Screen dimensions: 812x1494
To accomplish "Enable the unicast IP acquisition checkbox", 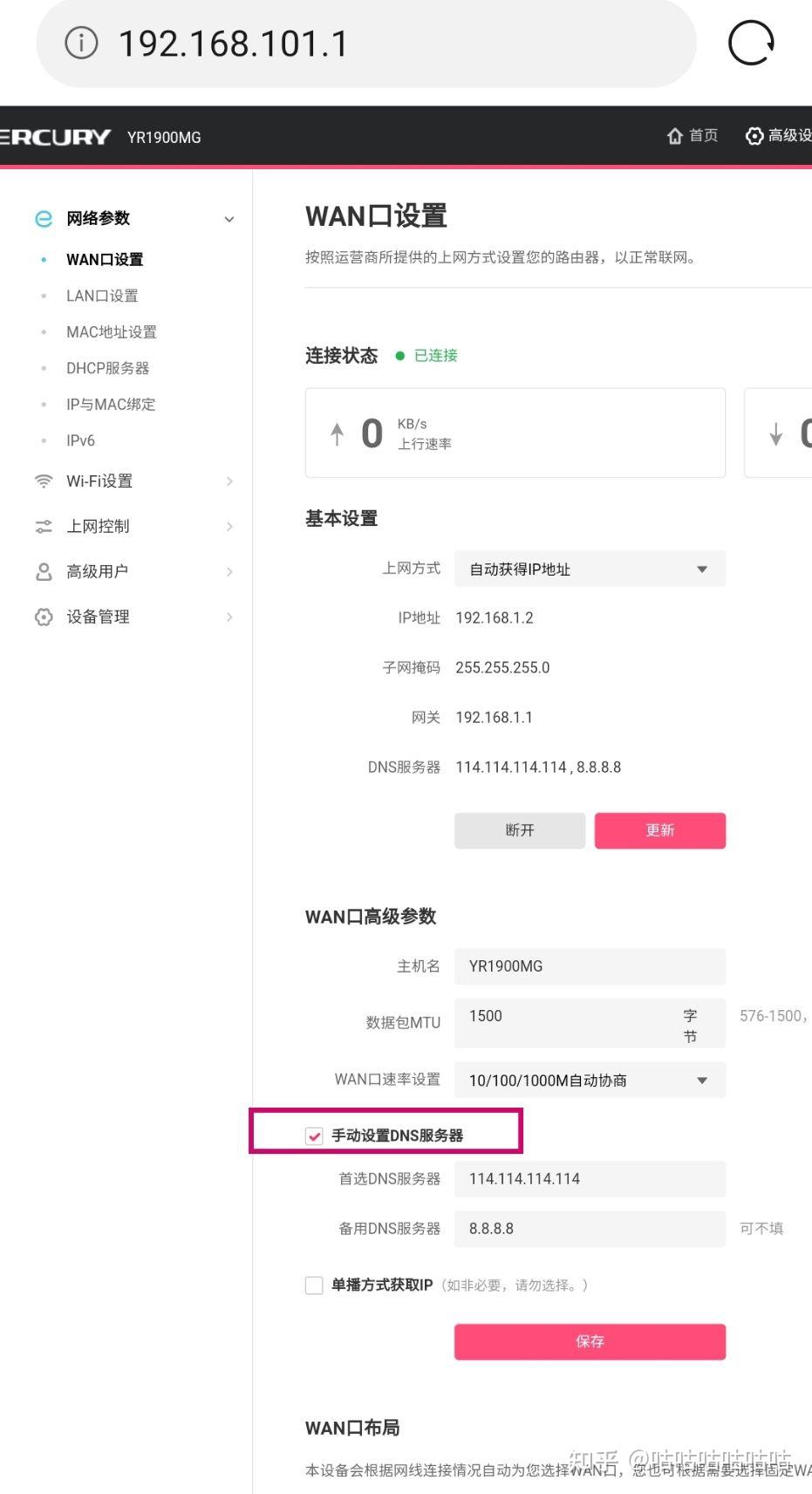I will [x=314, y=1286].
